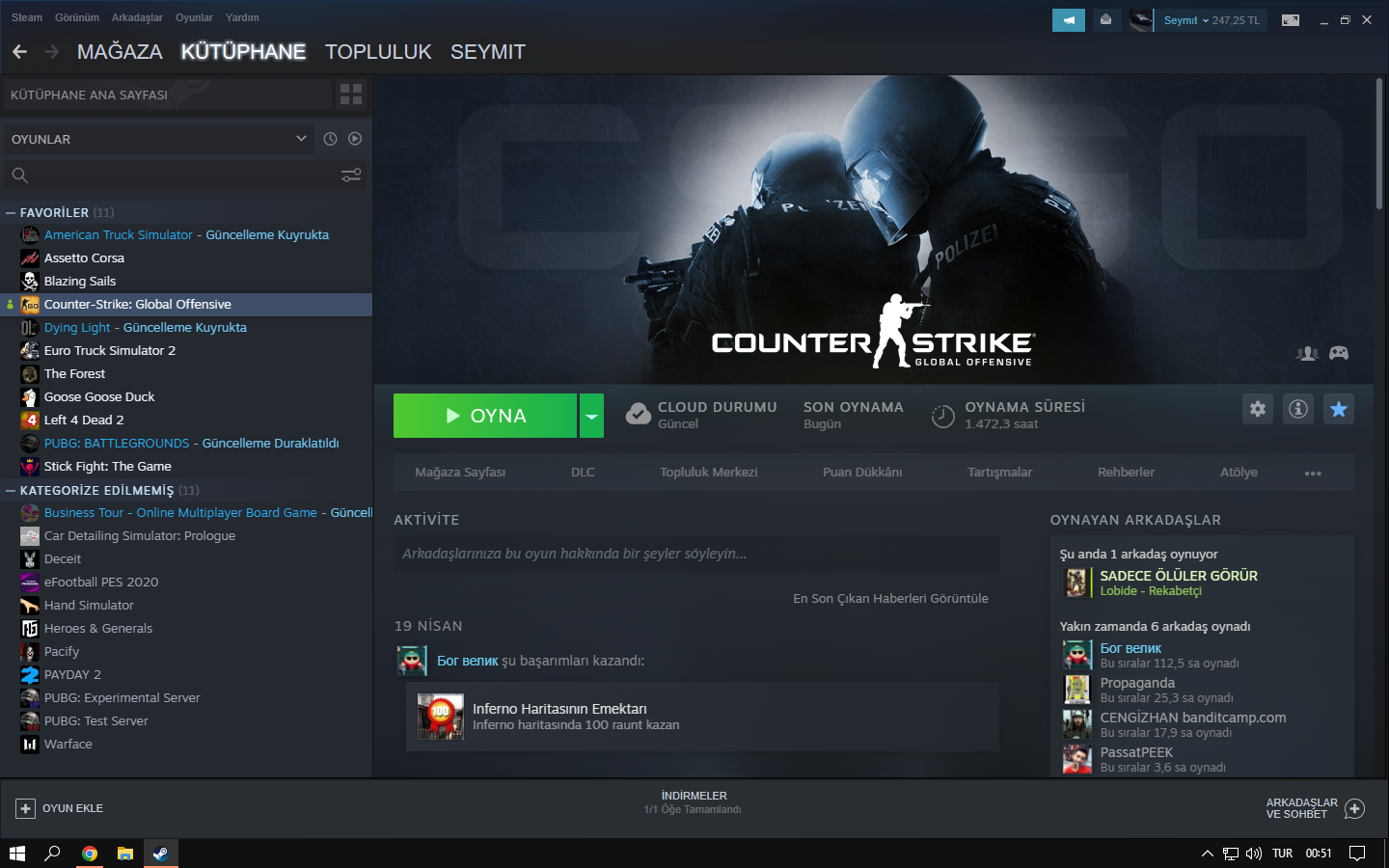The height and width of the screenshot is (868, 1389).
Task: Open Topluluk Merkezi link
Action: point(709,473)
